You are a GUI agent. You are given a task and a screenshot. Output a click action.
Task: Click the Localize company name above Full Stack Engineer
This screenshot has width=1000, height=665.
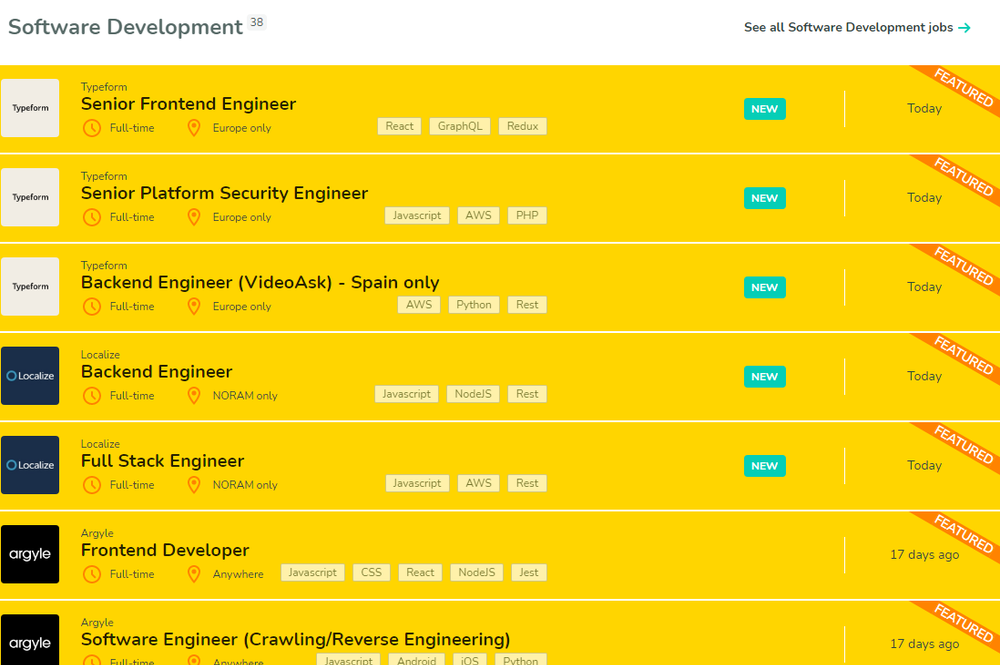point(100,444)
